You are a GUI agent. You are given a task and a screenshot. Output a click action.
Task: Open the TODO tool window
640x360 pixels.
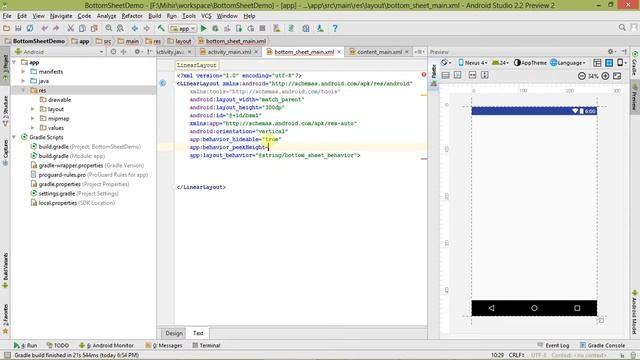58,345
